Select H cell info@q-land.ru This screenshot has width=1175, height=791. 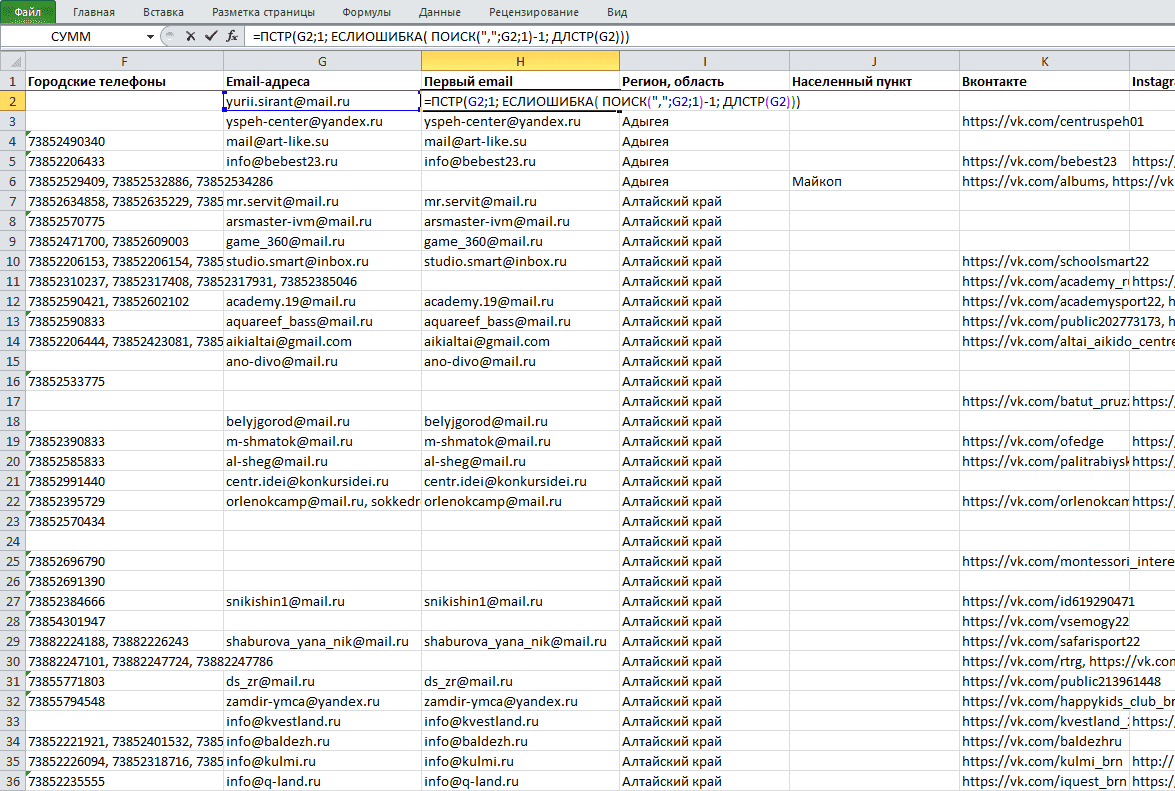[x=520, y=781]
